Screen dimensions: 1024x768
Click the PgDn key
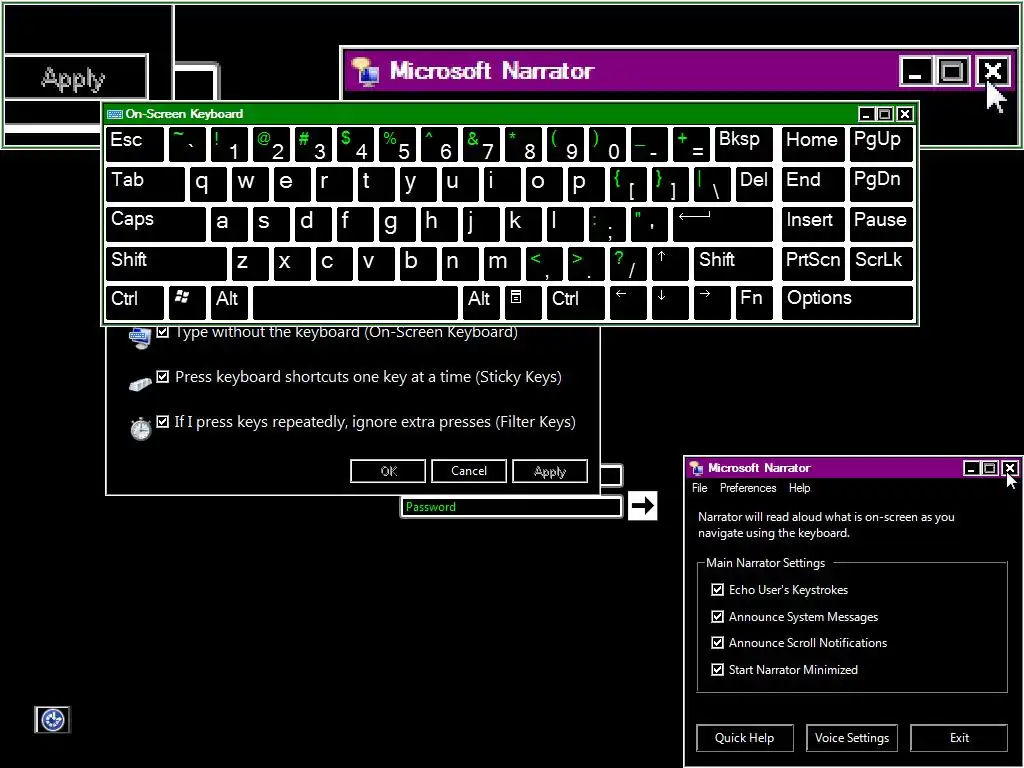click(881, 184)
